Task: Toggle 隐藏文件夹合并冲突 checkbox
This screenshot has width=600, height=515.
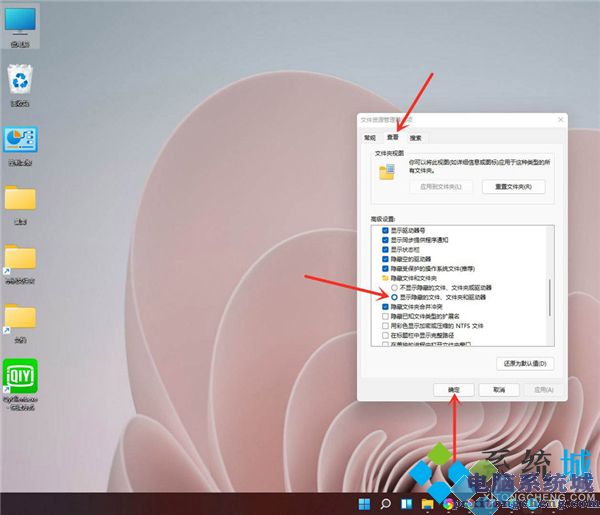Action: (x=385, y=306)
